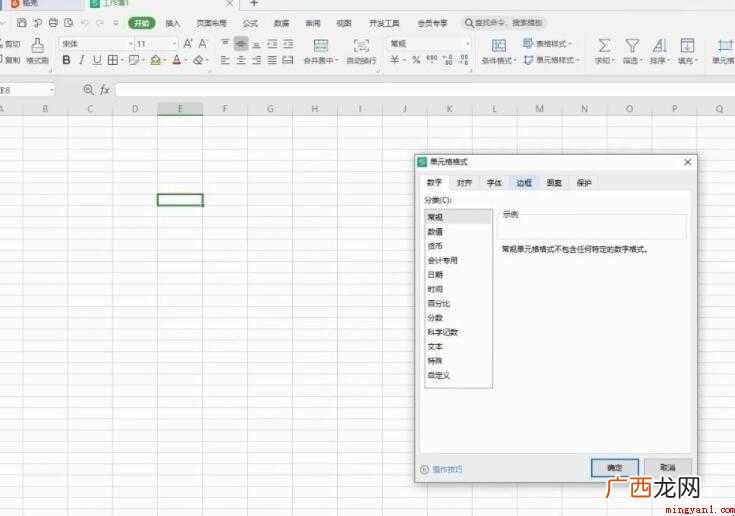Click the align text right icon
Image resolution: width=735 pixels, height=516 pixels.
click(x=256, y=60)
